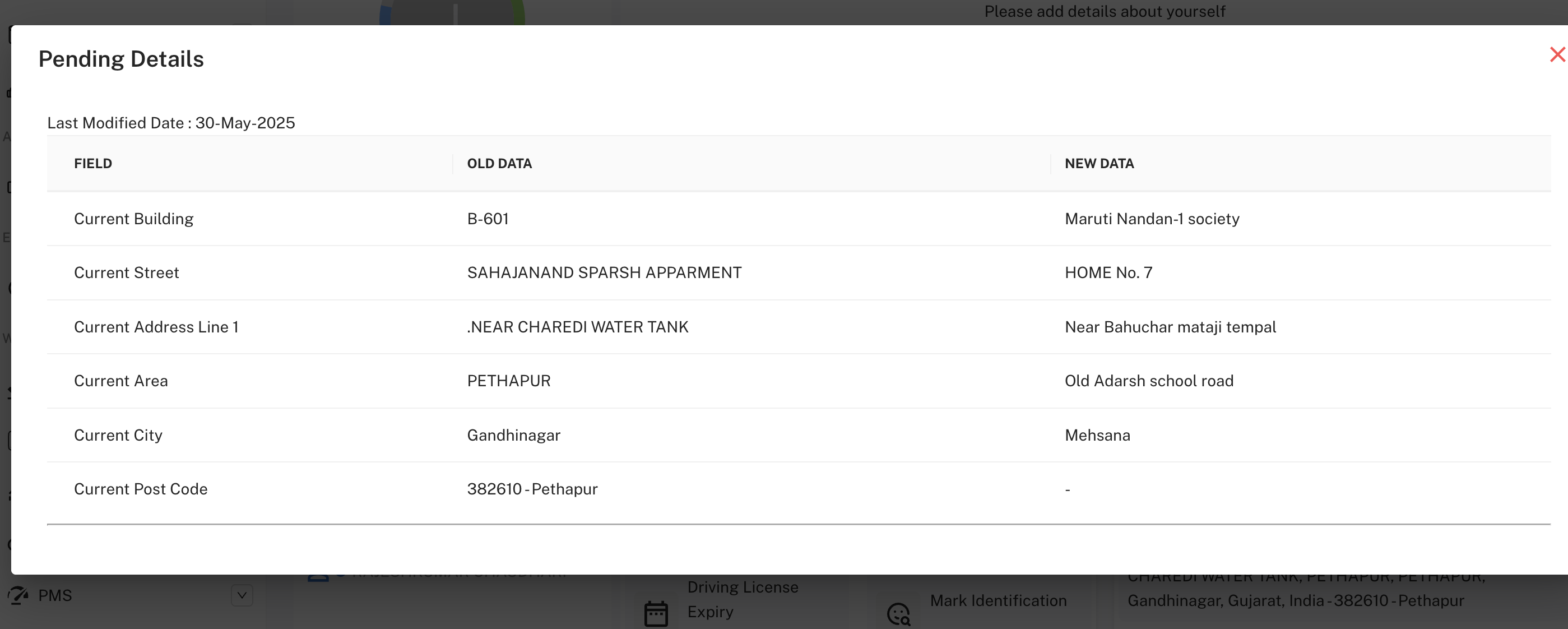Click the FIELD column header
Viewport: 1568px width, 629px height.
92,163
